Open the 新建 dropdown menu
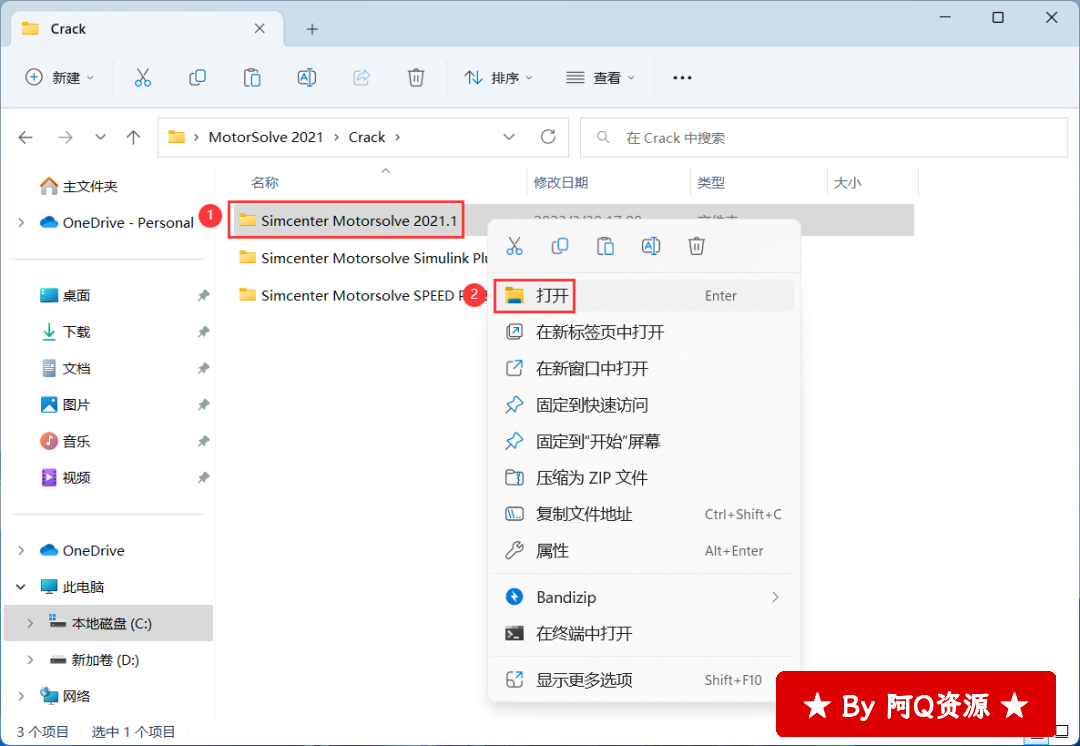This screenshot has height=746, width=1080. pos(60,78)
